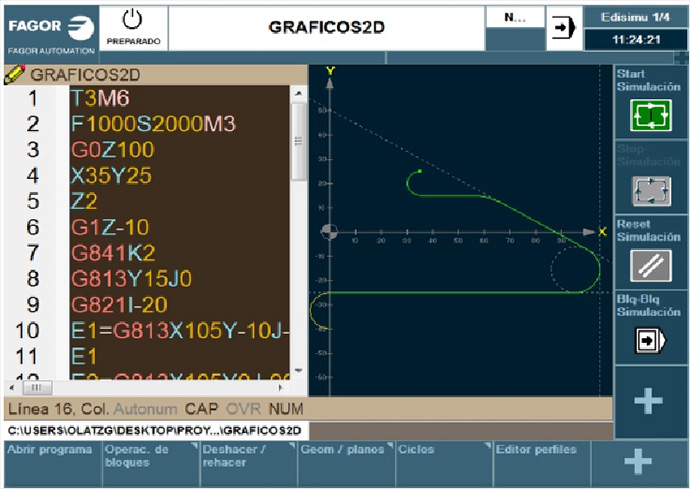Toggle the NUM status indicator

click(286, 409)
